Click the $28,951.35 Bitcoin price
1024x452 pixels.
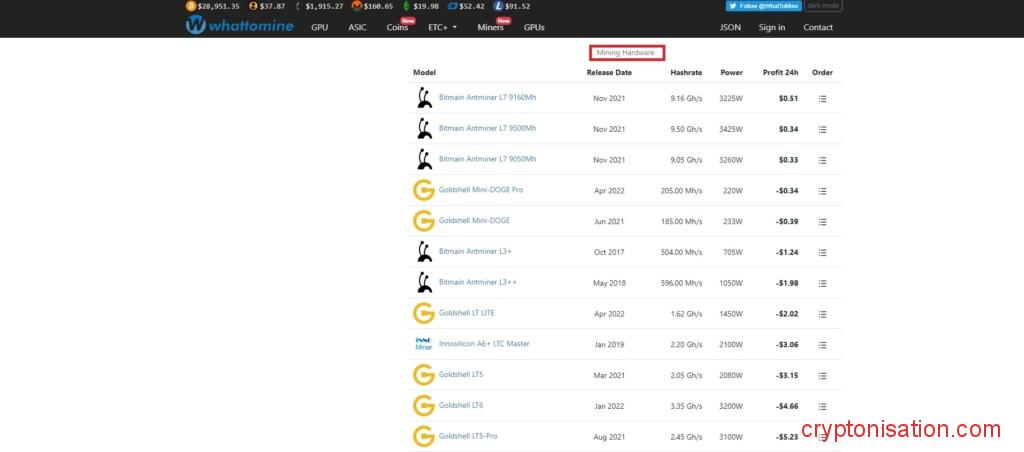pos(218,6)
